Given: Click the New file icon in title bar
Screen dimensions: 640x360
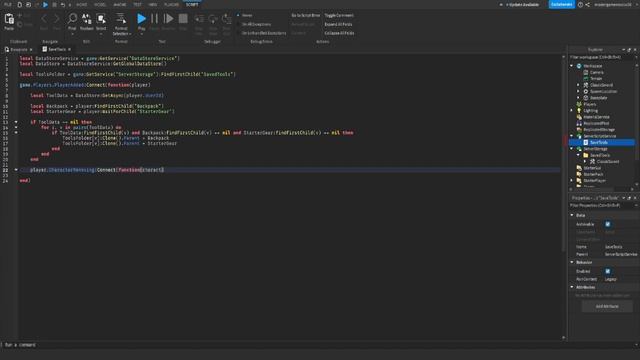Looking at the screenshot, I should coord(19,4).
